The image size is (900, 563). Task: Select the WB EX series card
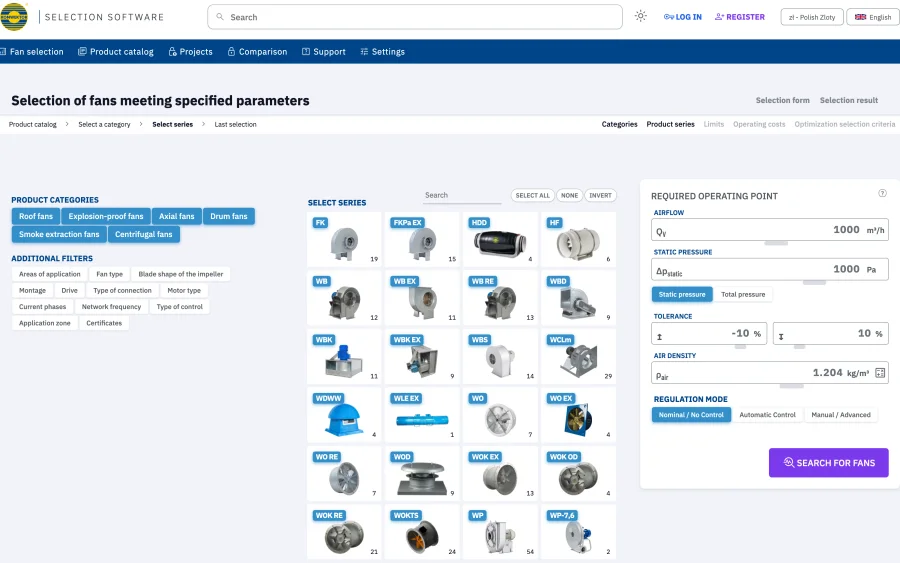pos(422,298)
